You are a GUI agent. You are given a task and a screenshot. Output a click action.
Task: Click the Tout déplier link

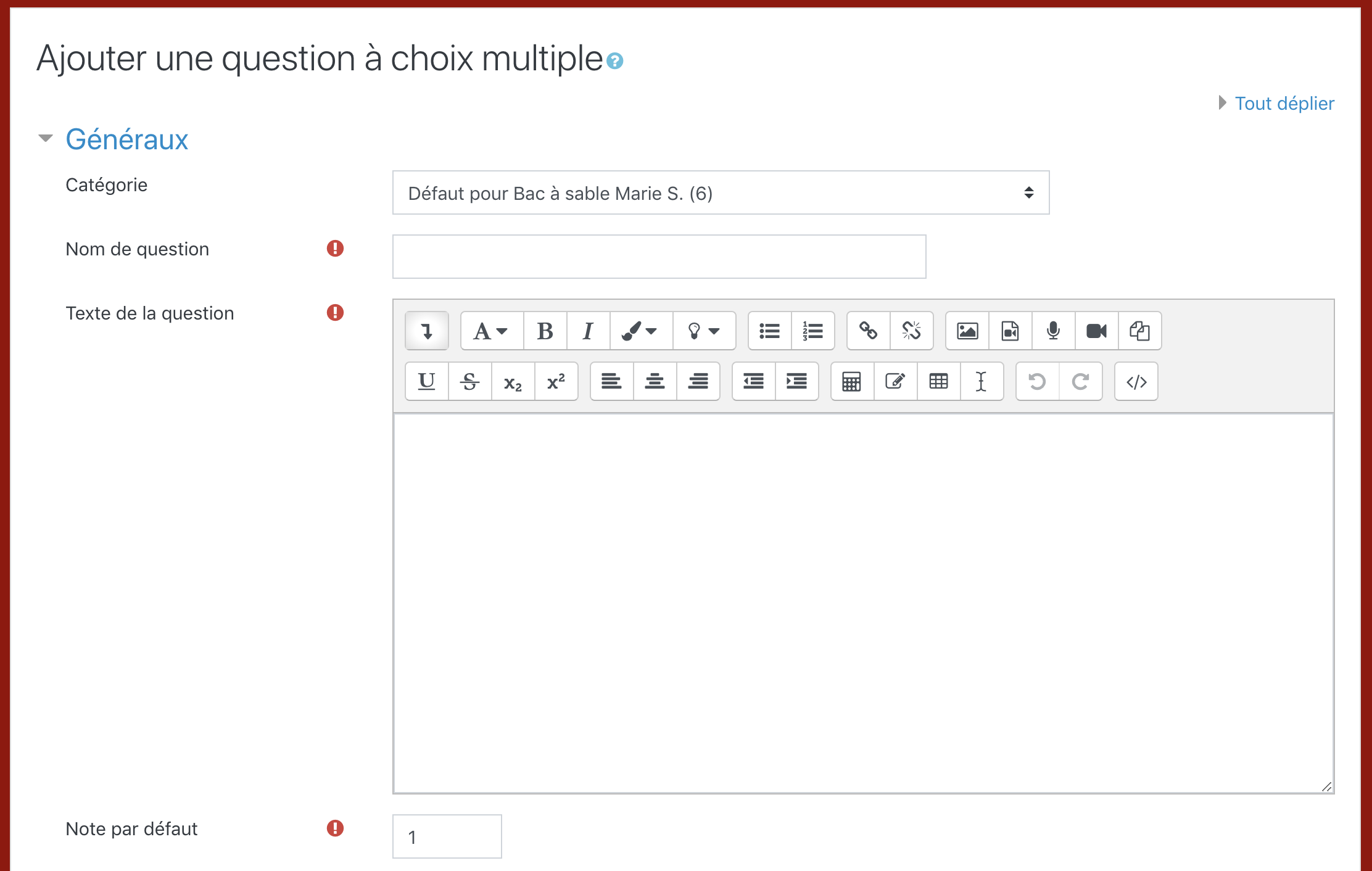[x=1284, y=103]
